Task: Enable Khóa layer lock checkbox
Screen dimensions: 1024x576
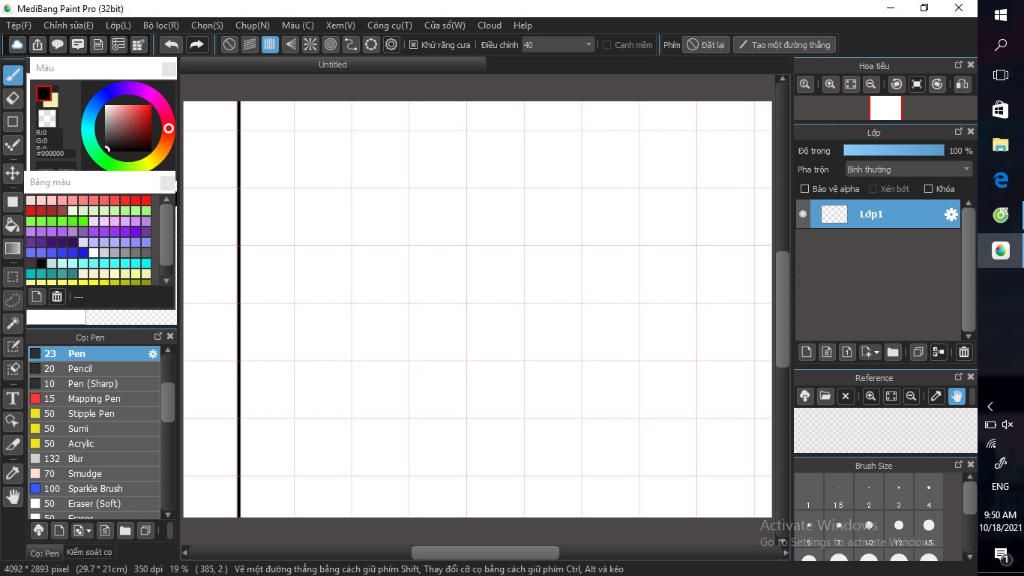Action: pos(928,189)
